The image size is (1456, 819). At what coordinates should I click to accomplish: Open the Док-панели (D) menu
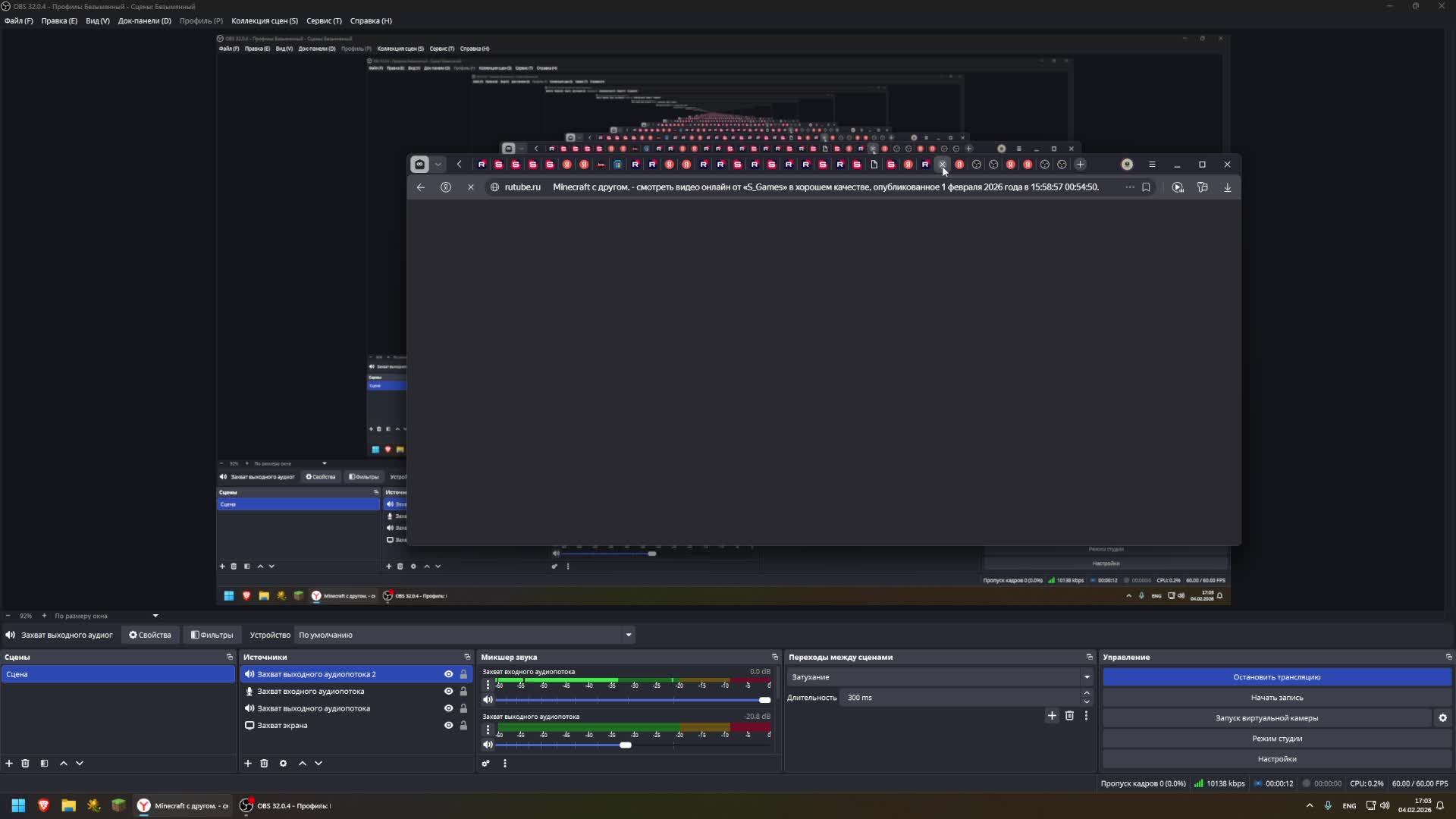coord(144,20)
